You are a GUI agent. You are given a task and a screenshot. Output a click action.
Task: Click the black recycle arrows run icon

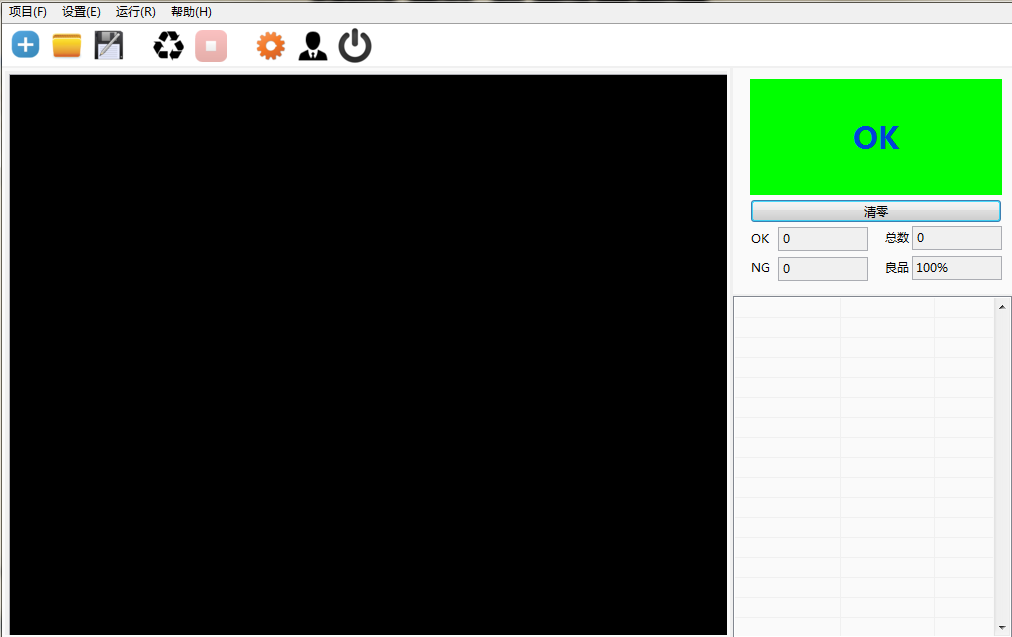(x=168, y=46)
